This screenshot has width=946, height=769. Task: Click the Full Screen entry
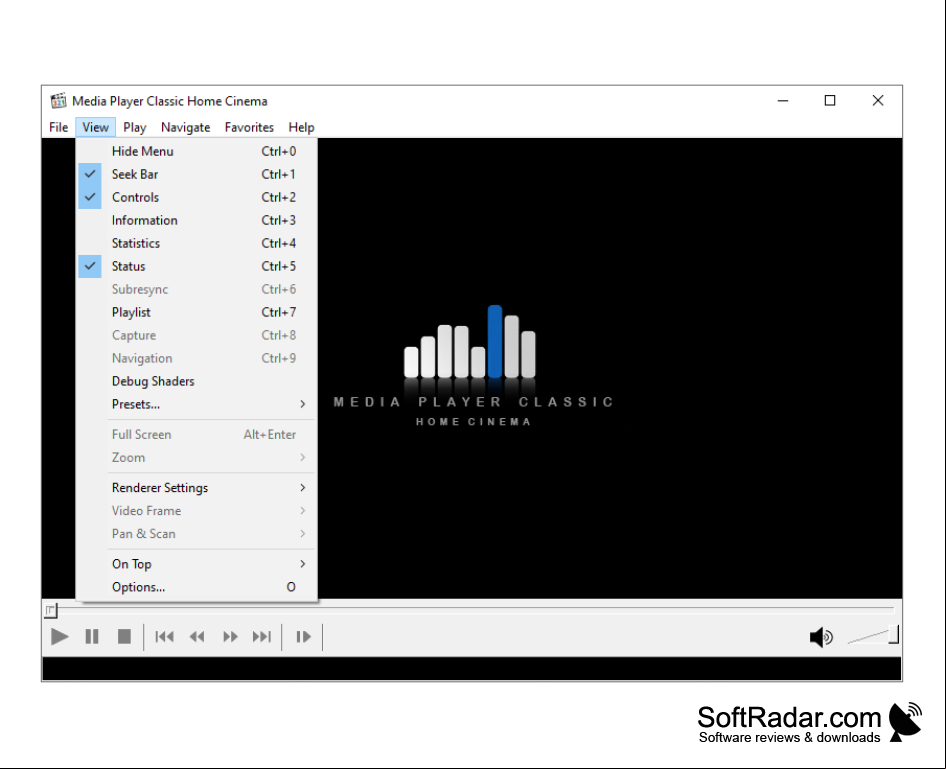coord(197,434)
